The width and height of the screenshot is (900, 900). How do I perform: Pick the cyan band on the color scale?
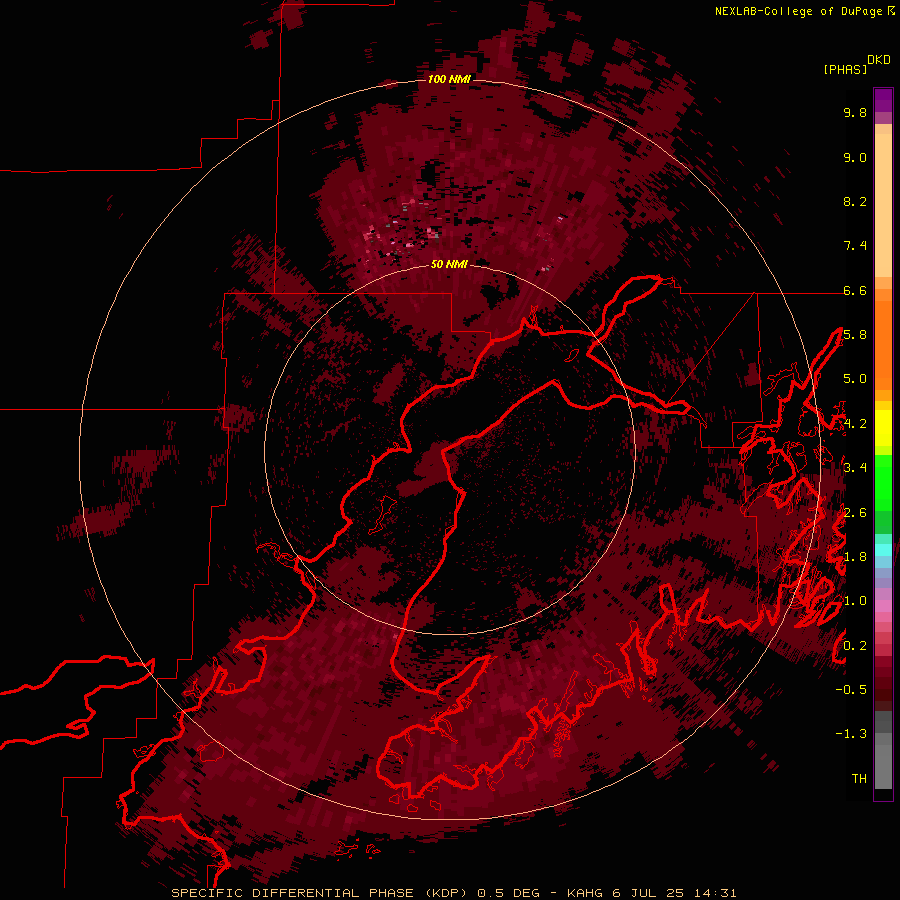pos(883,549)
